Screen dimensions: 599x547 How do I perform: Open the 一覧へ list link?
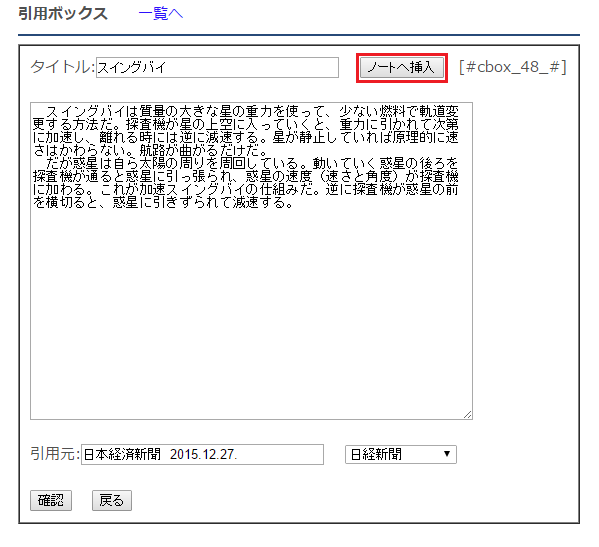(x=160, y=14)
